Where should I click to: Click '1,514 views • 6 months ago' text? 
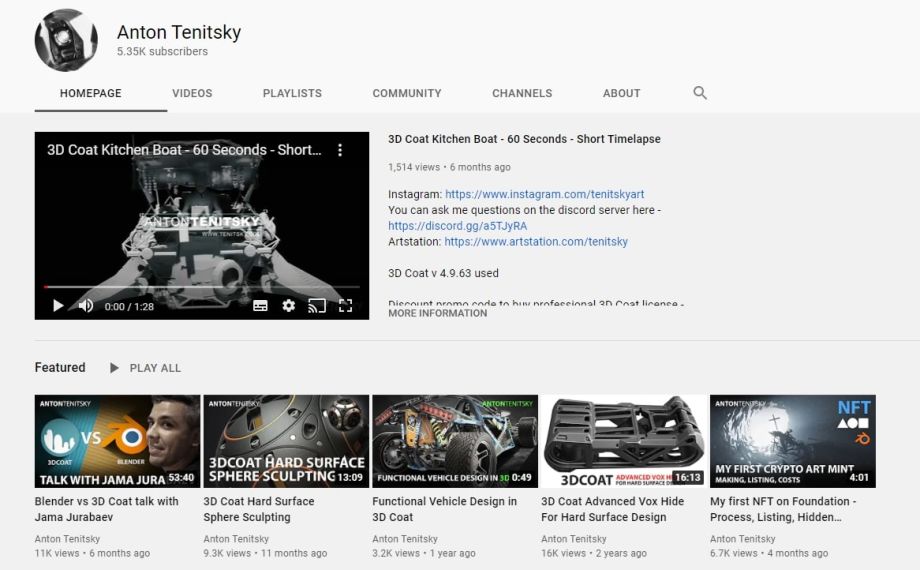click(449, 167)
